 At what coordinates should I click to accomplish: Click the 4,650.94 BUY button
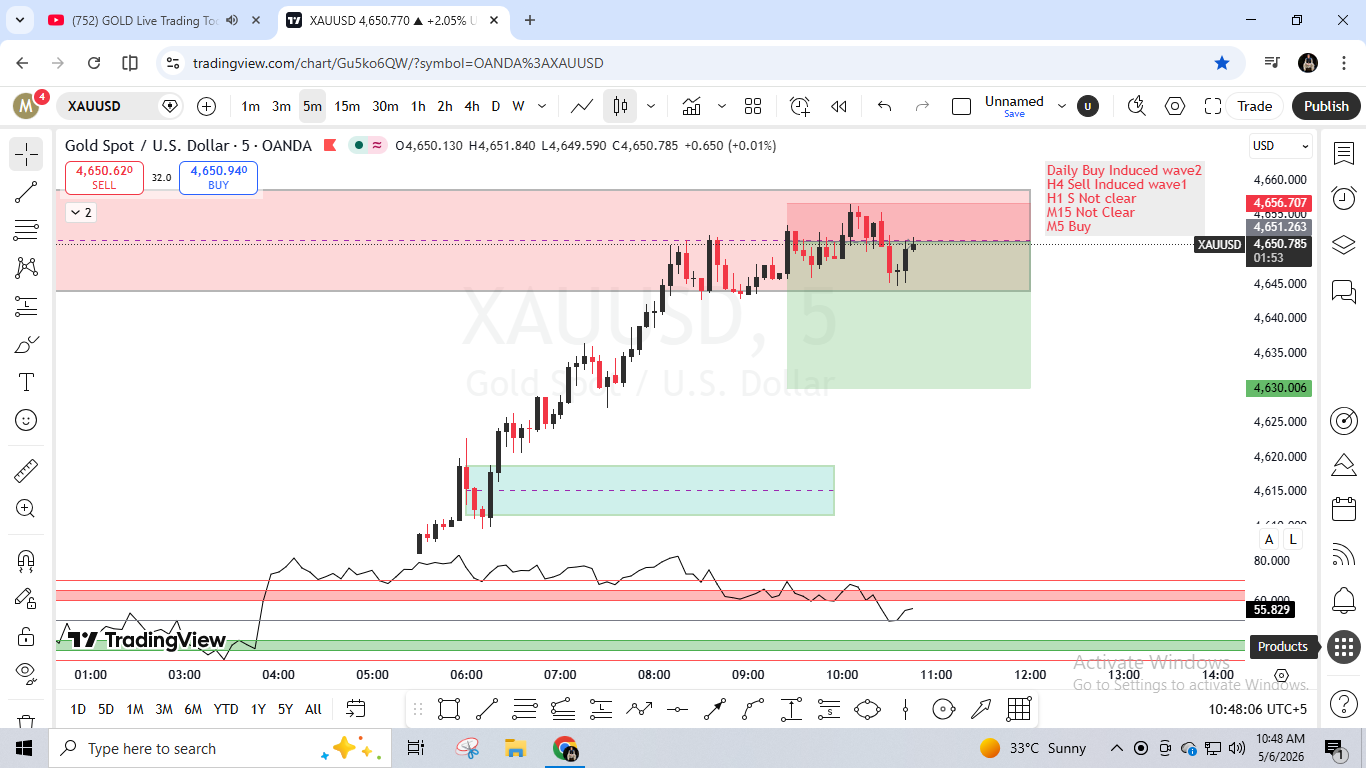tap(218, 177)
